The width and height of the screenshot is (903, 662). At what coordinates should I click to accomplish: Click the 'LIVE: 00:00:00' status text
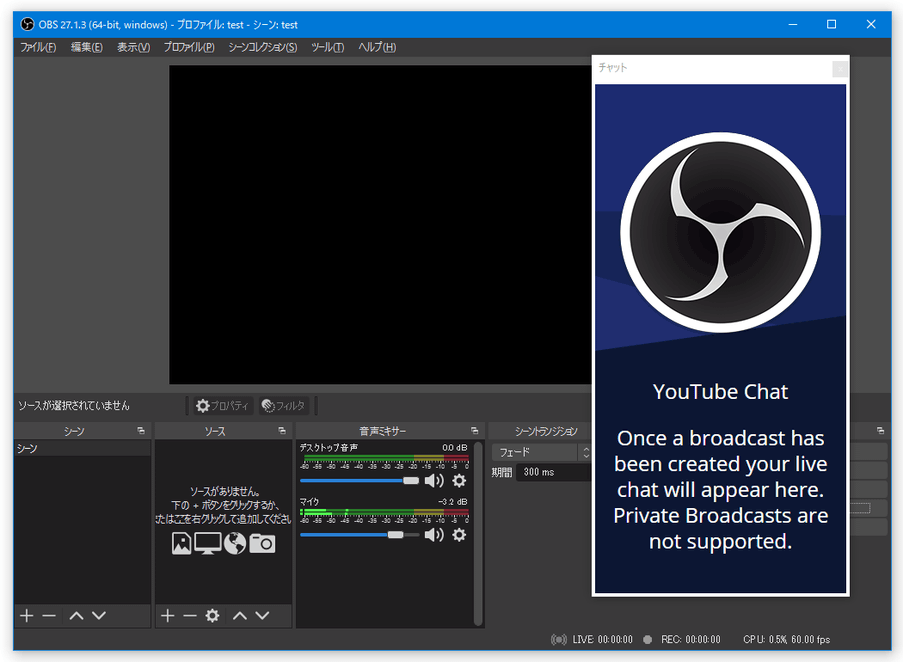pos(602,640)
